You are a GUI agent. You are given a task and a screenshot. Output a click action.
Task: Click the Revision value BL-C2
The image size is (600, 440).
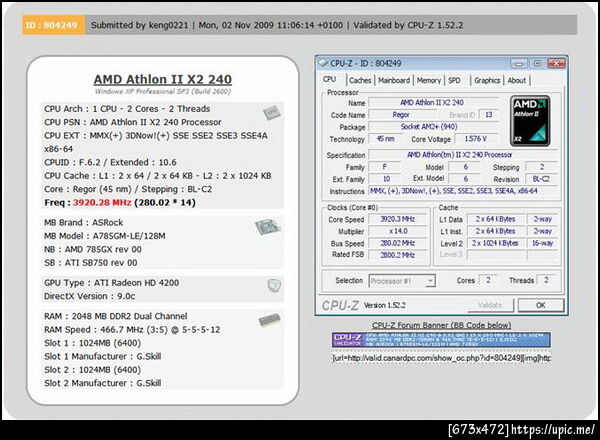pyautogui.click(x=541, y=179)
